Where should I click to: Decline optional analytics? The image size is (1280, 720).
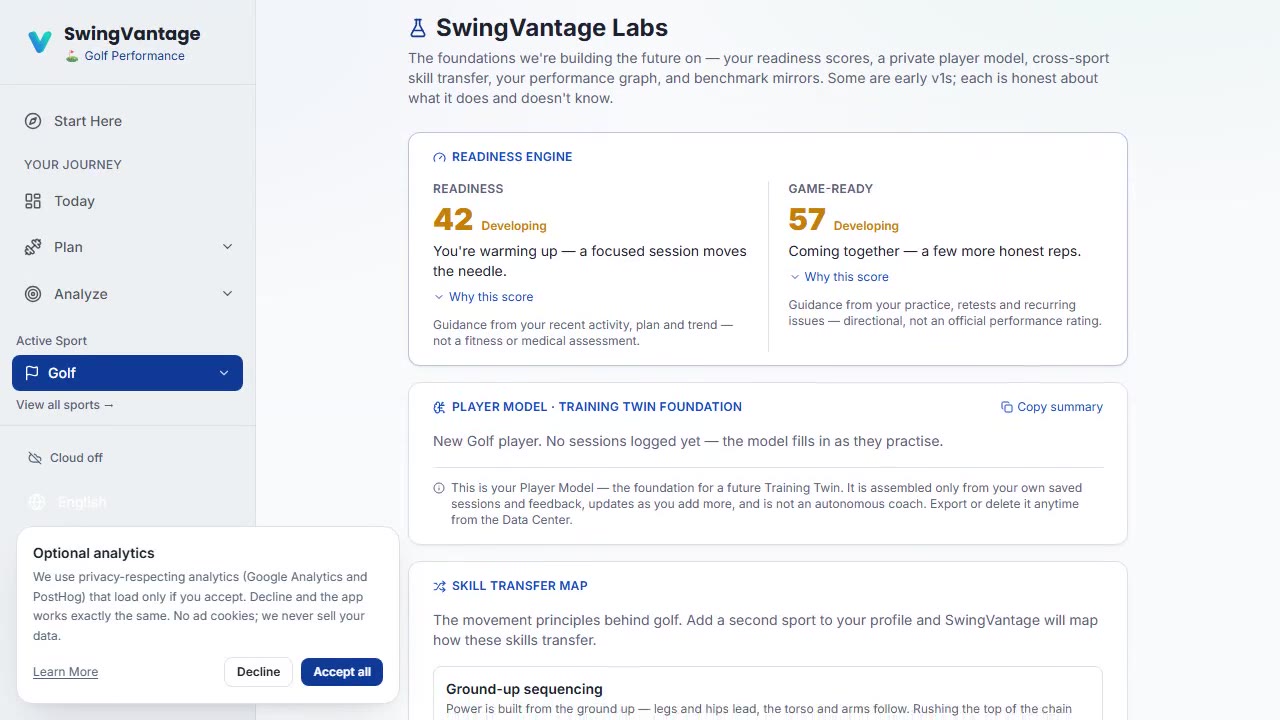pos(258,672)
